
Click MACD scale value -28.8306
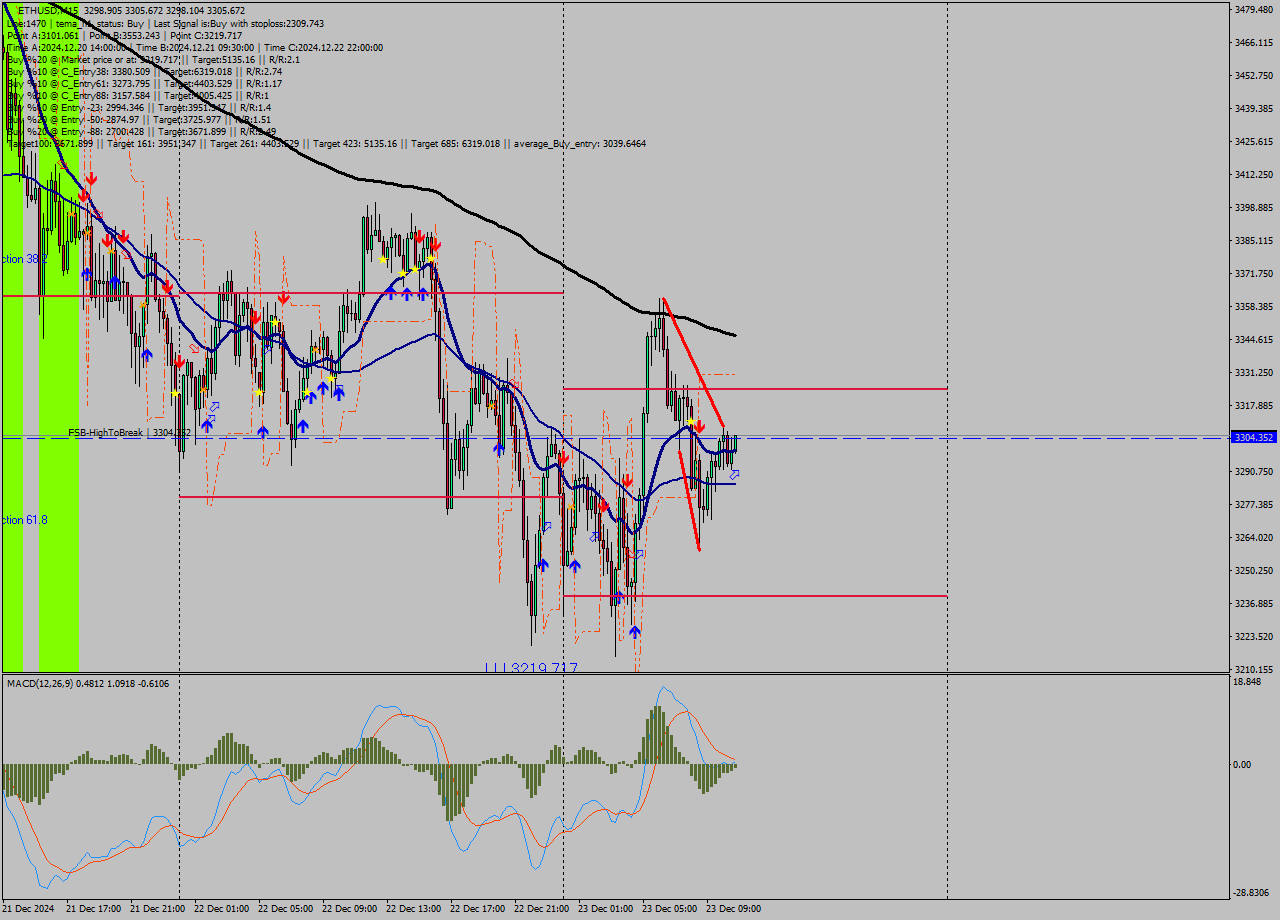[x=1251, y=892]
